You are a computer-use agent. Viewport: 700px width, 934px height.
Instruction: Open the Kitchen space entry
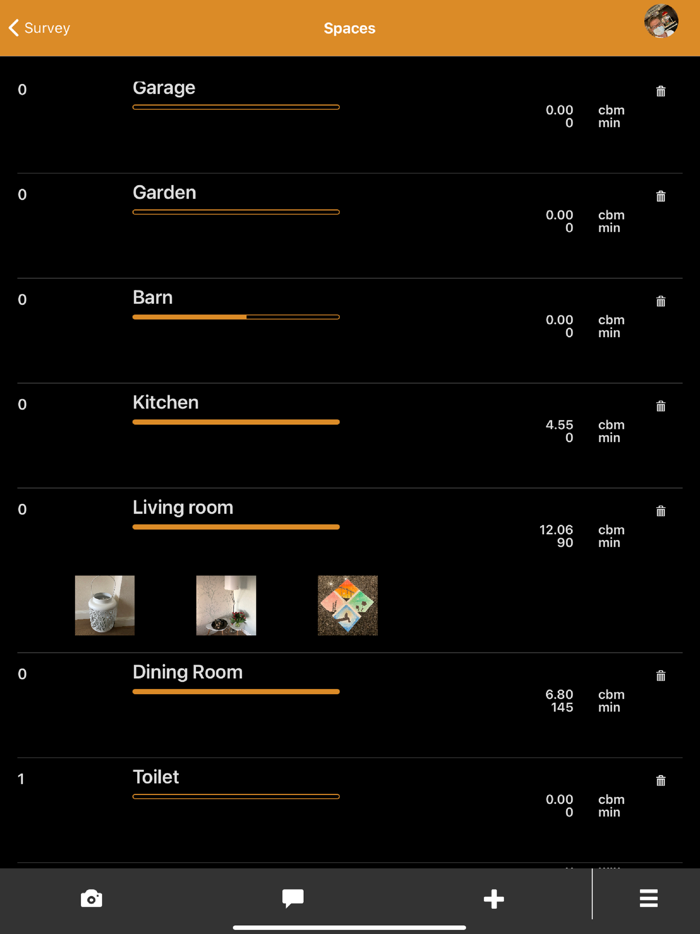165,402
